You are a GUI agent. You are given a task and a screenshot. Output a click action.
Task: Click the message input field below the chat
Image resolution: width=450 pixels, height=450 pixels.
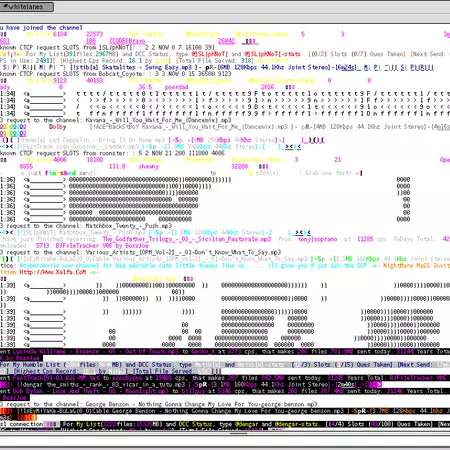pyautogui.click(x=225, y=441)
